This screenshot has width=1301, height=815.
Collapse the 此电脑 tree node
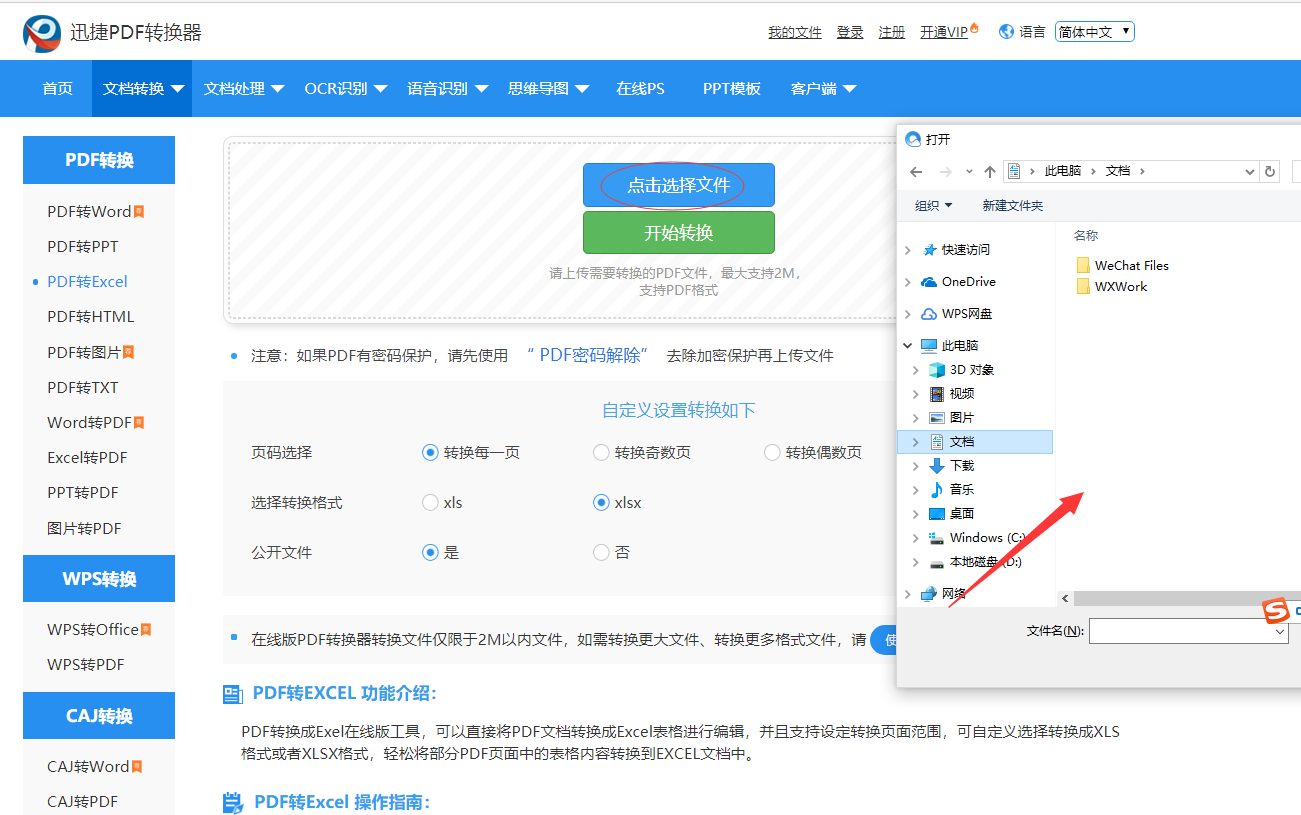(908, 346)
